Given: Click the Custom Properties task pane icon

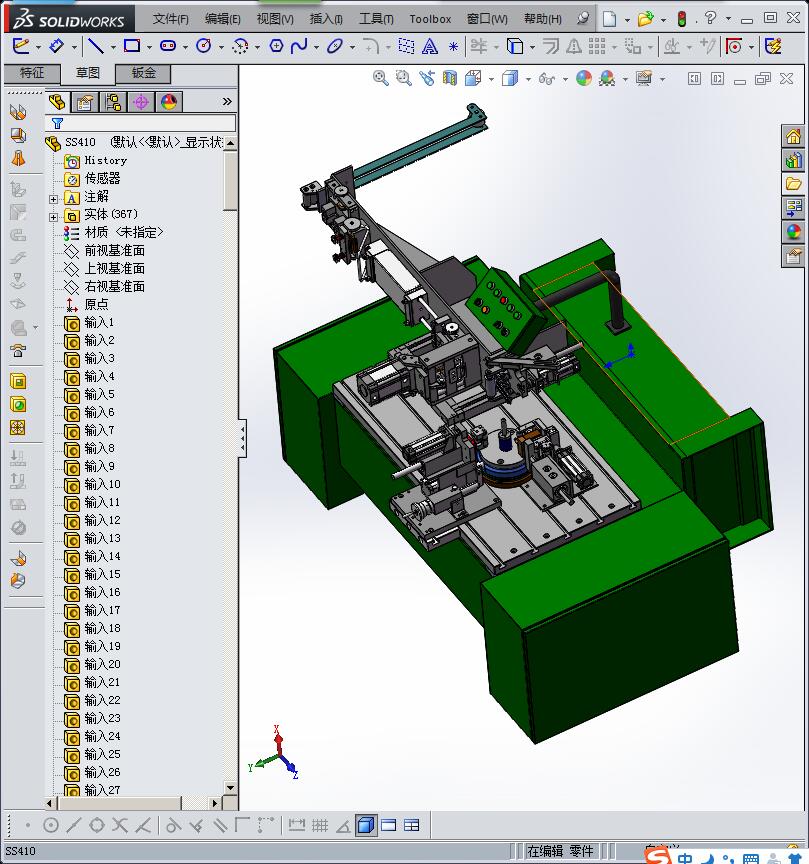Looking at the screenshot, I should (x=794, y=256).
